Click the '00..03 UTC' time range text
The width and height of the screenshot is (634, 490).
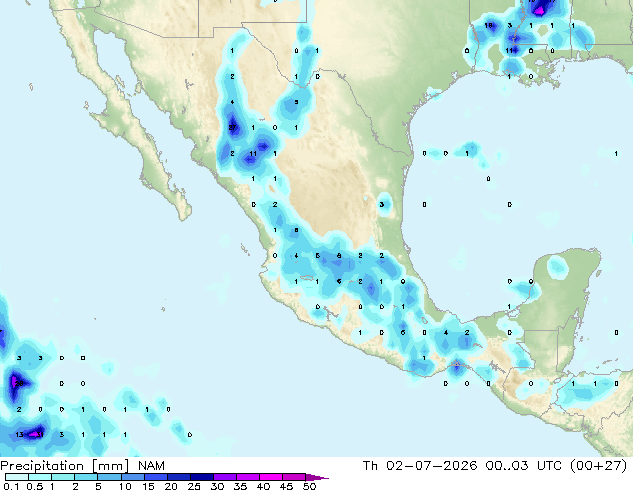[x=523, y=466]
